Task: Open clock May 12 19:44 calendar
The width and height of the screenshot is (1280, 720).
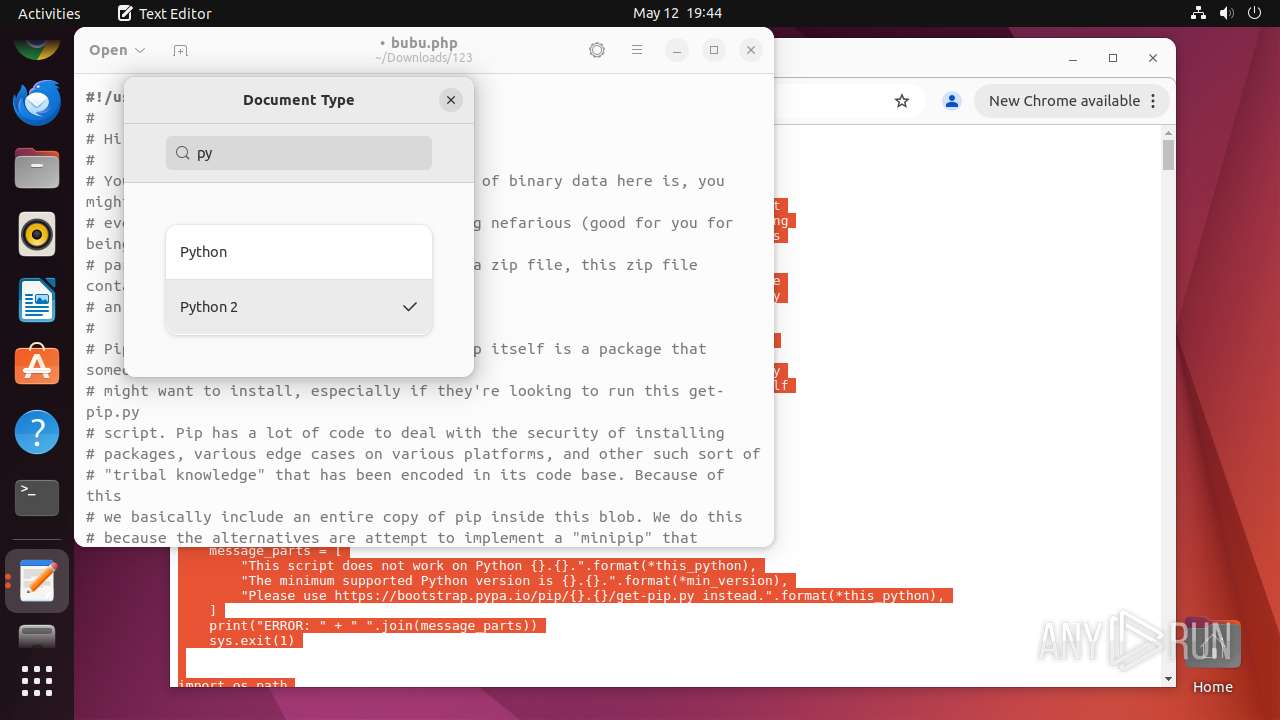Action: point(677,14)
